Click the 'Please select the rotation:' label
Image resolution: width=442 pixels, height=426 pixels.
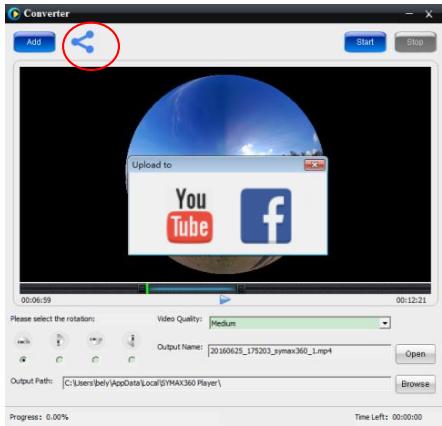tap(52, 319)
